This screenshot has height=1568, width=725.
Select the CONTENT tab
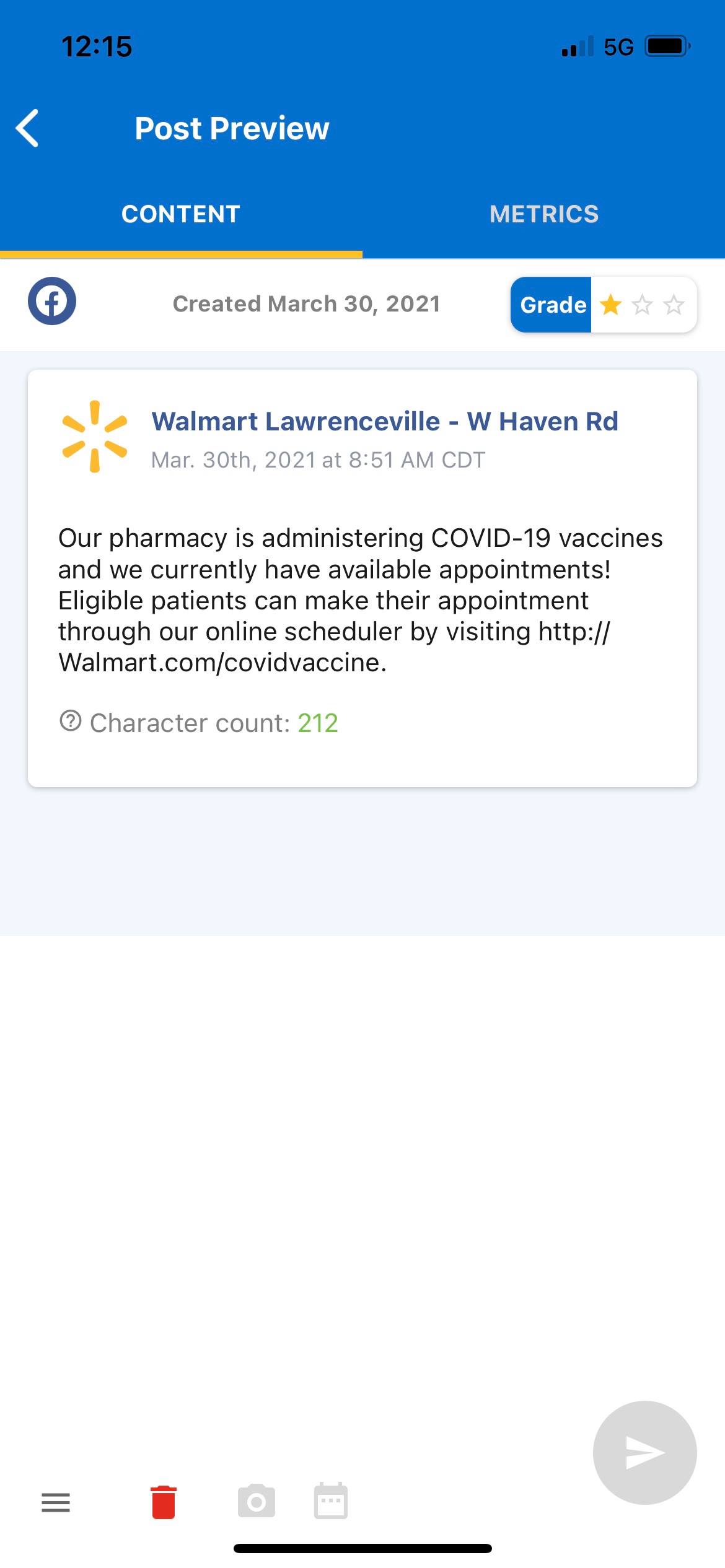pos(180,214)
